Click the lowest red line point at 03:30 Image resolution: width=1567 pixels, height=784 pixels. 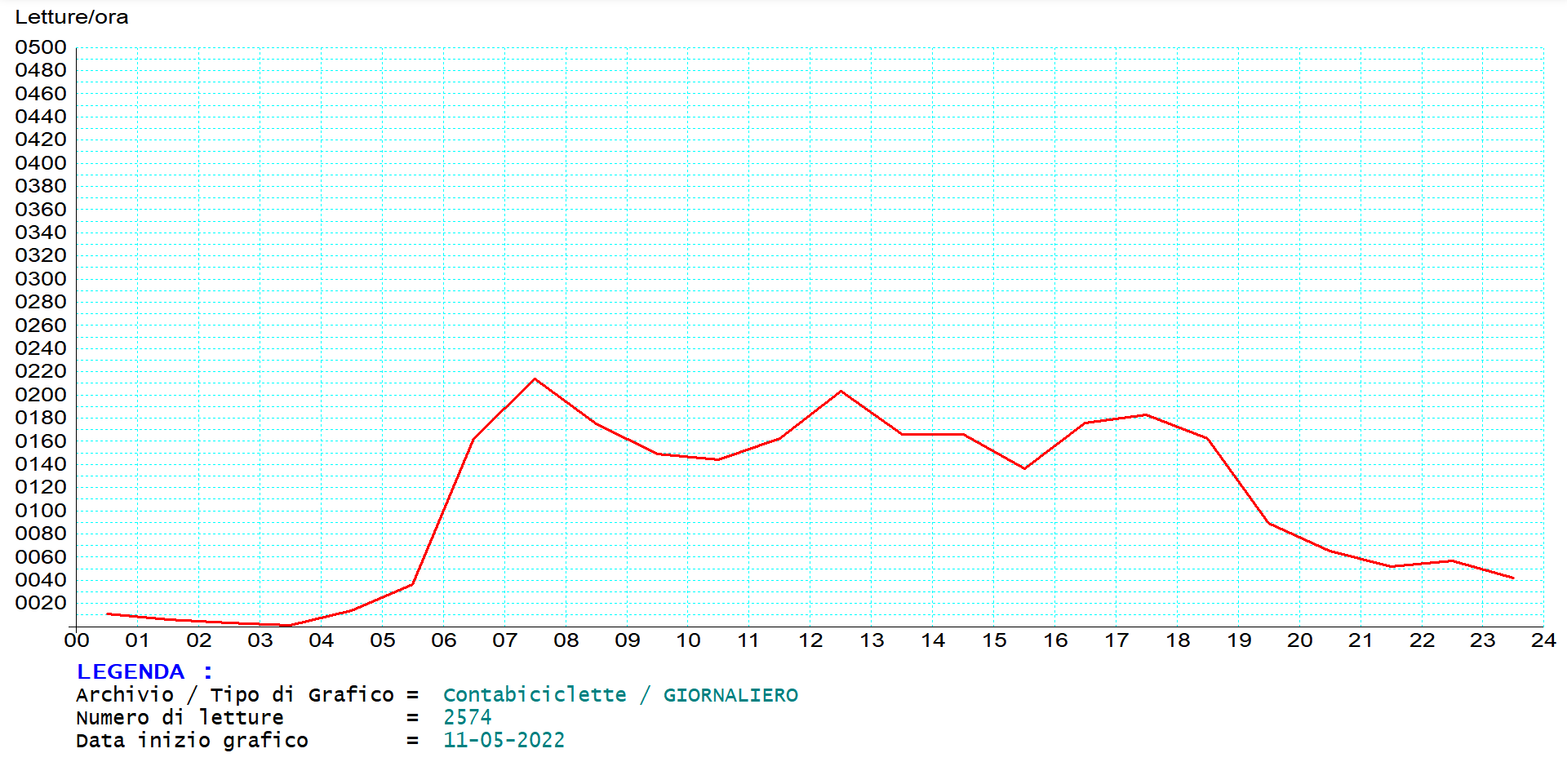pyautogui.click(x=291, y=626)
